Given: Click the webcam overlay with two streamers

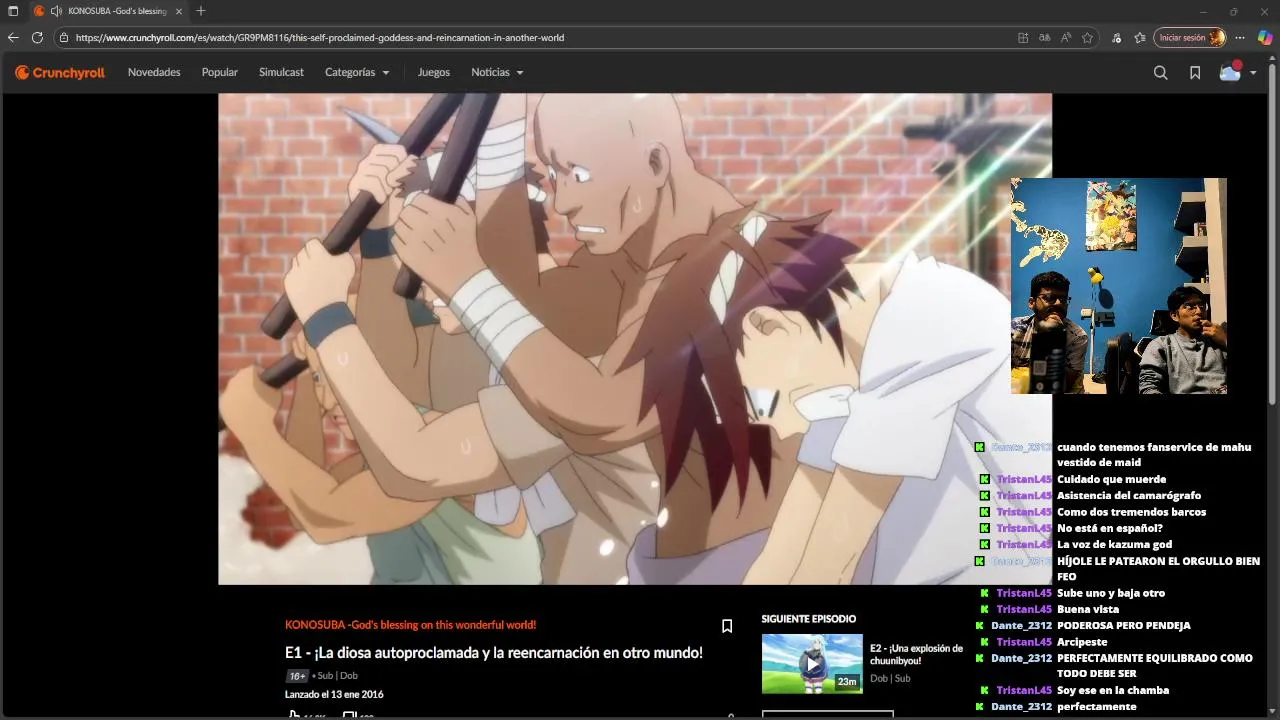Looking at the screenshot, I should (x=1118, y=286).
